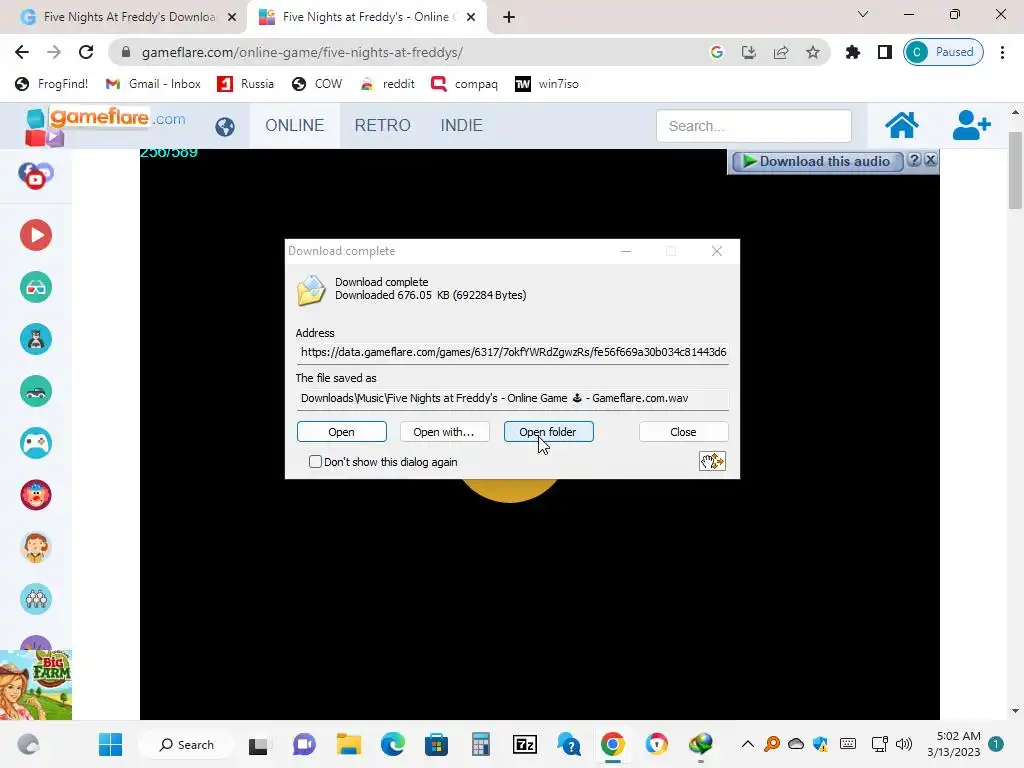Open 7-Zip from the taskbar
Image resolution: width=1024 pixels, height=768 pixels.
pos(524,744)
